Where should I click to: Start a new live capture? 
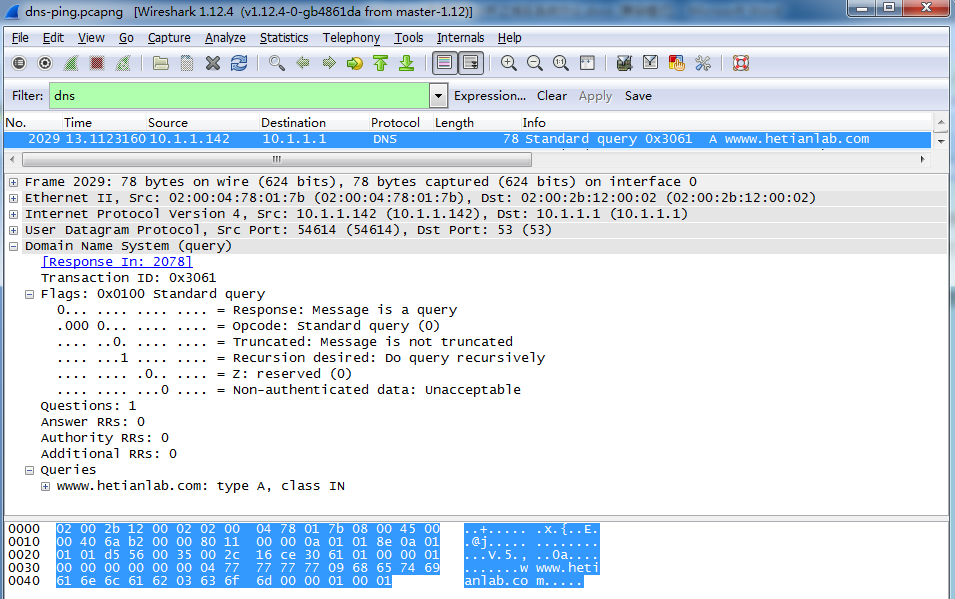71,63
